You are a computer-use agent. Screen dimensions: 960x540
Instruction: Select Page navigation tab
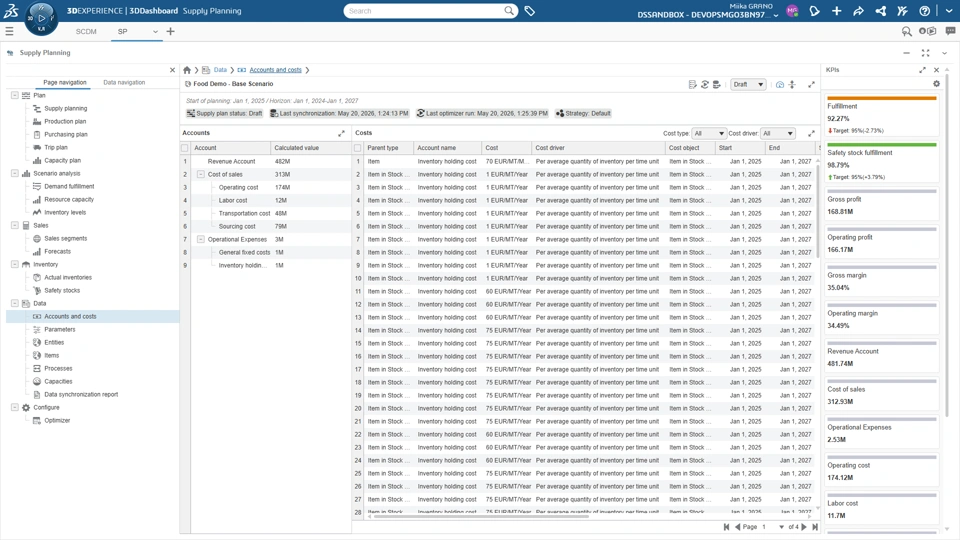65,83
